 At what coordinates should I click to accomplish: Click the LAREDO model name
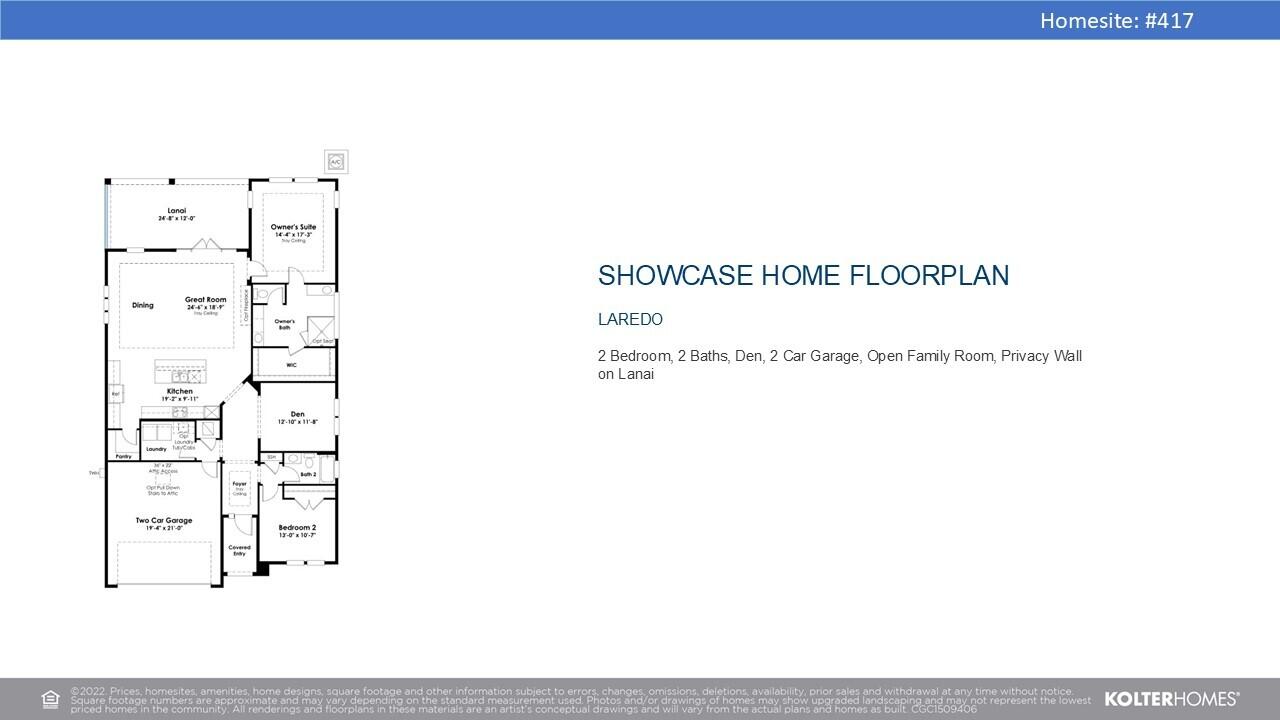pos(630,320)
